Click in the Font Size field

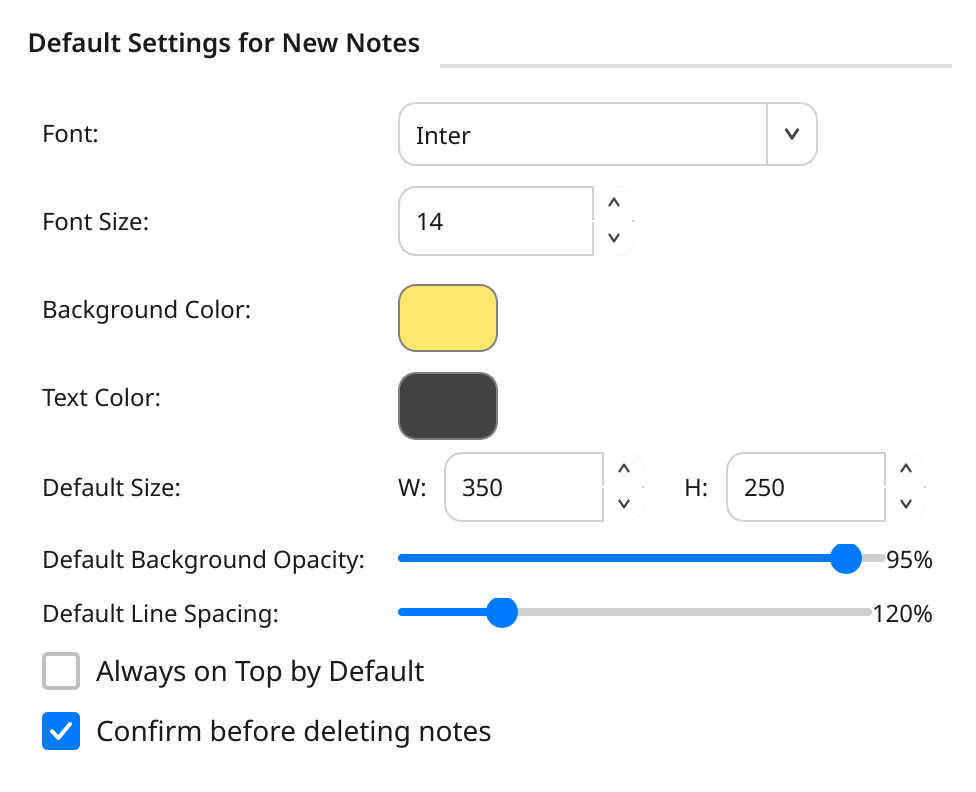point(496,221)
